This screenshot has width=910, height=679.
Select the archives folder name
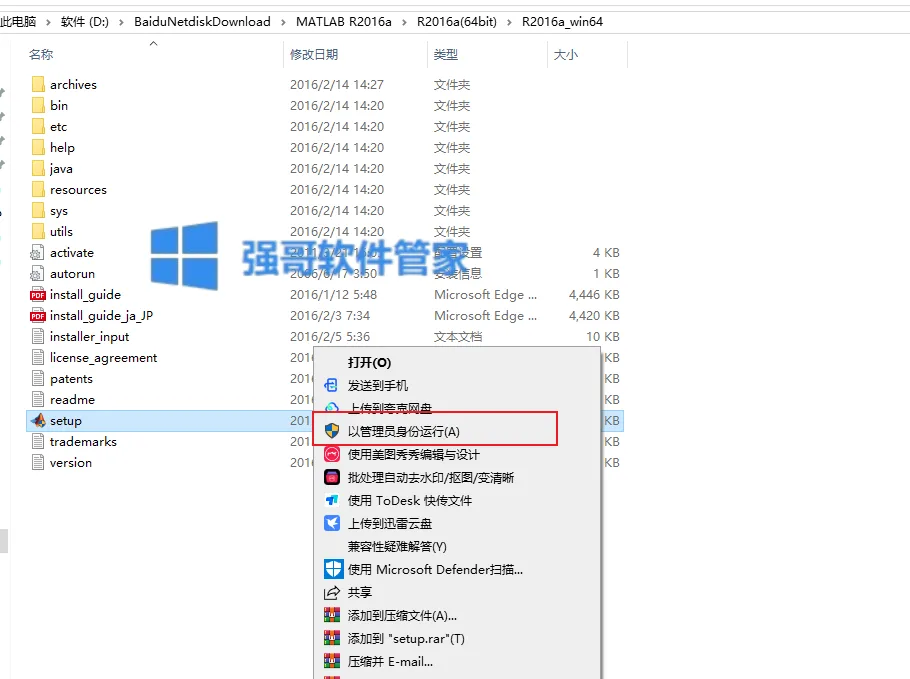point(73,85)
